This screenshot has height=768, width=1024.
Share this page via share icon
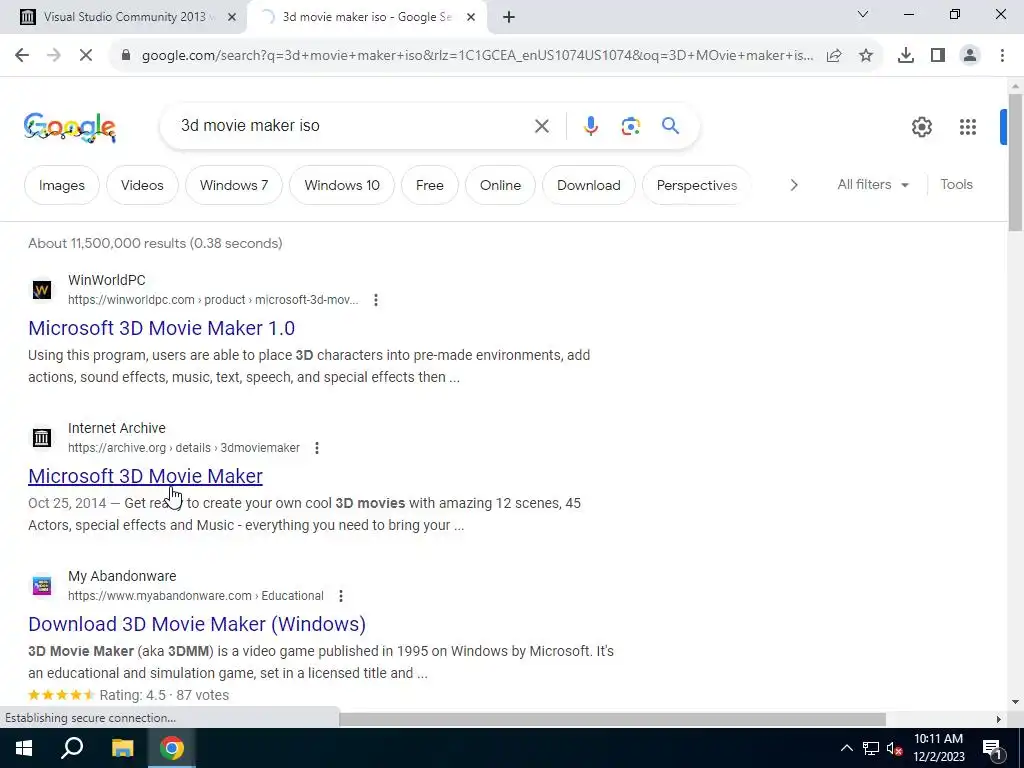834,56
